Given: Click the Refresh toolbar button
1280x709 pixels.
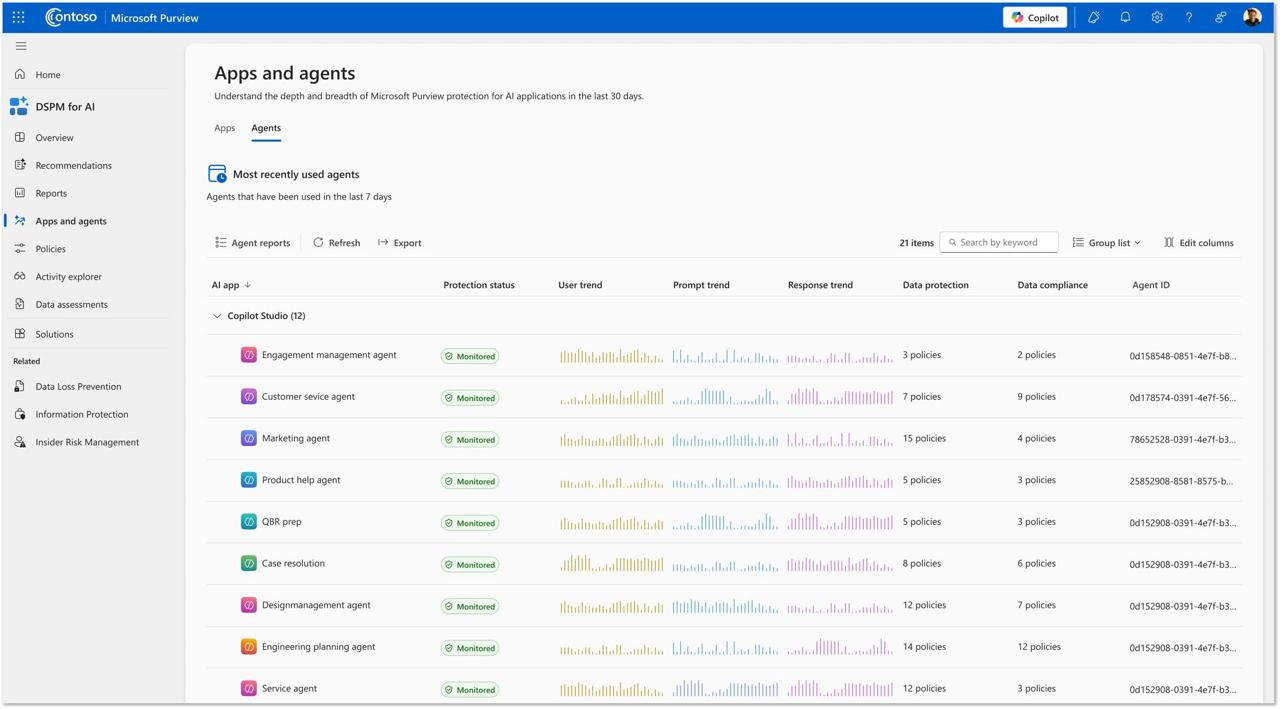Looking at the screenshot, I should pyautogui.click(x=336, y=243).
